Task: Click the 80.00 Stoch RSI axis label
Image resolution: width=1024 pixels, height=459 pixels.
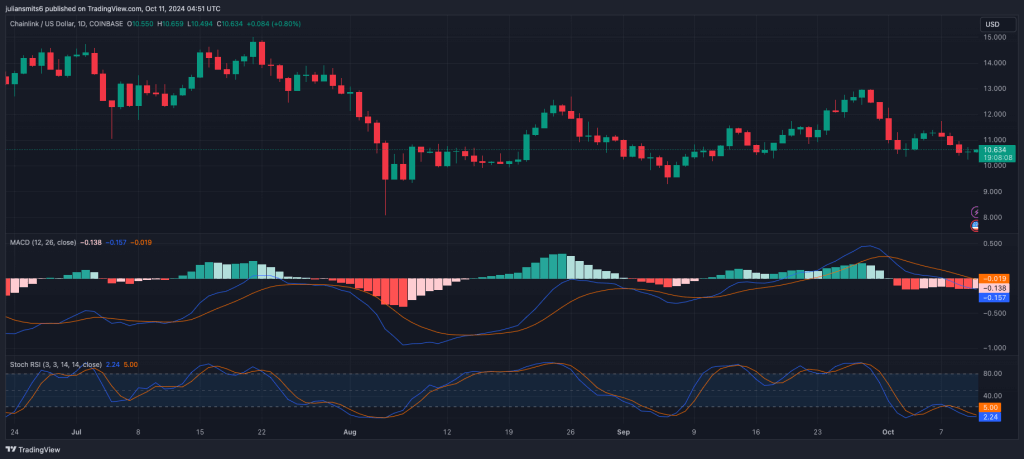Action: point(993,373)
